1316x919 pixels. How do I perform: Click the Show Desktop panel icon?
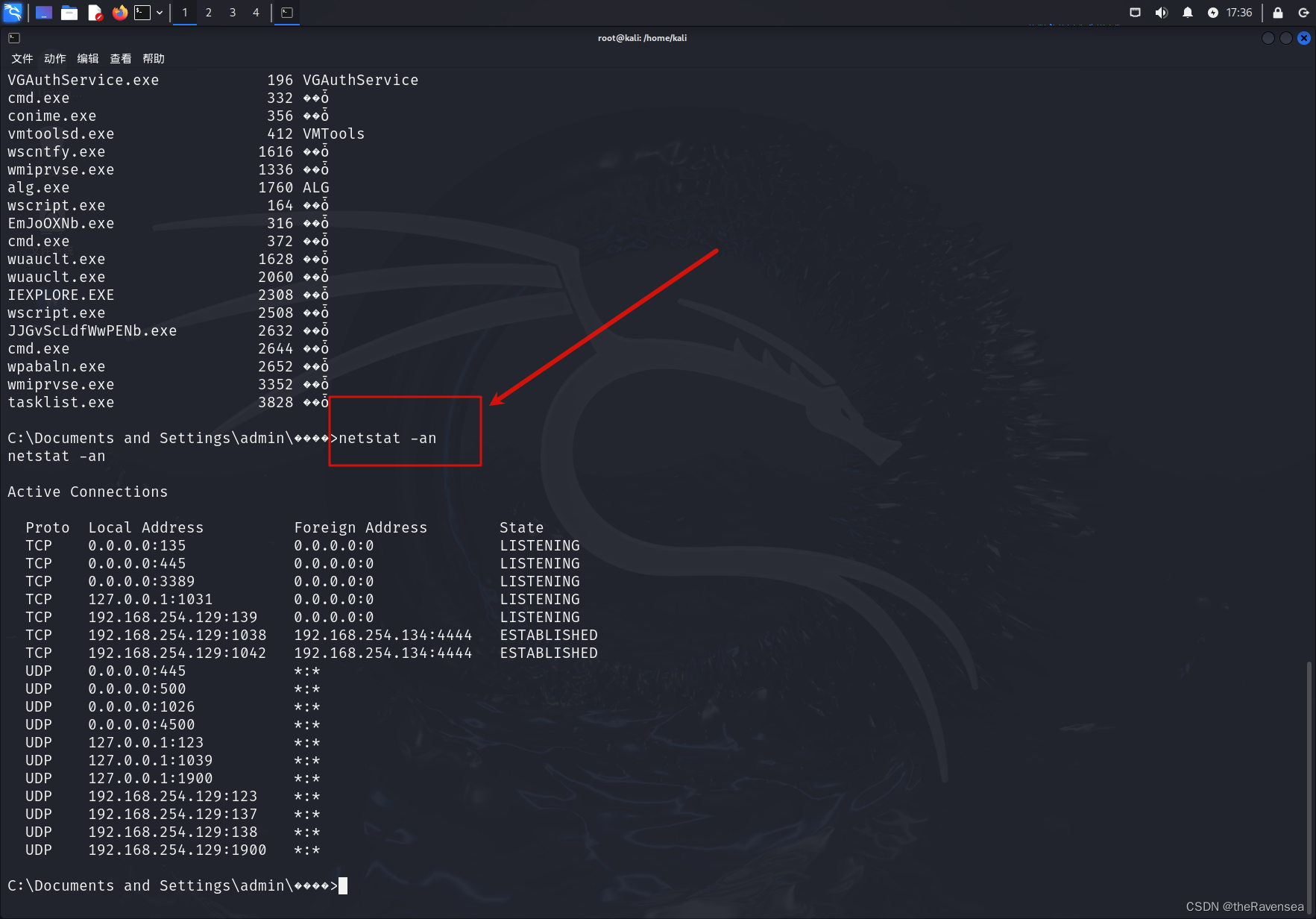point(44,13)
